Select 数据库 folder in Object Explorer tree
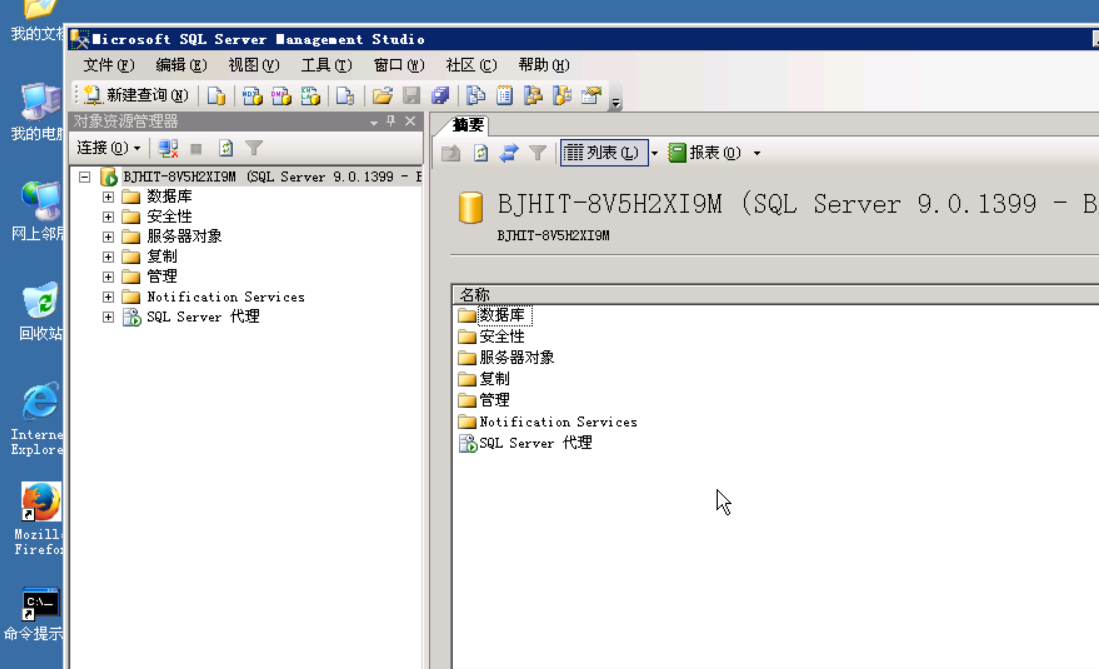 point(169,196)
